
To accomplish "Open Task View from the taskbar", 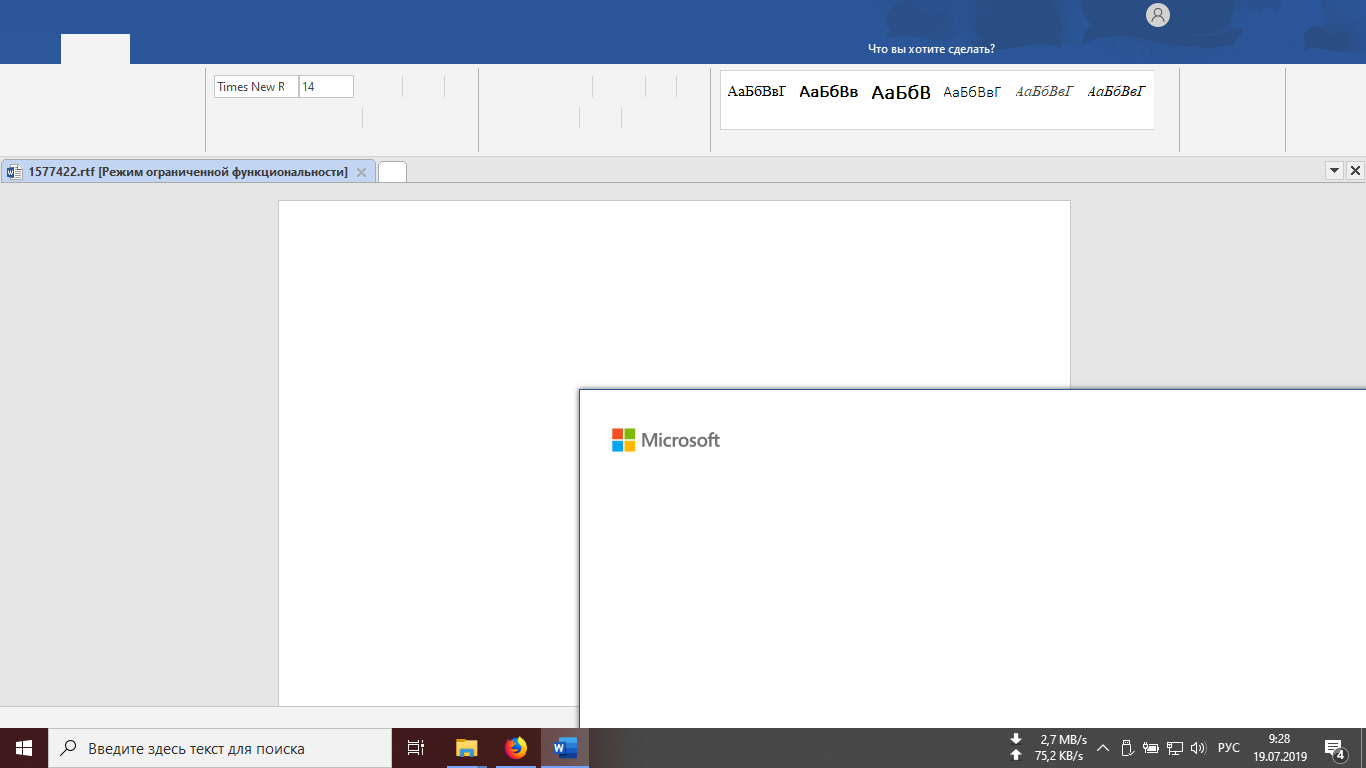I will click(x=416, y=748).
